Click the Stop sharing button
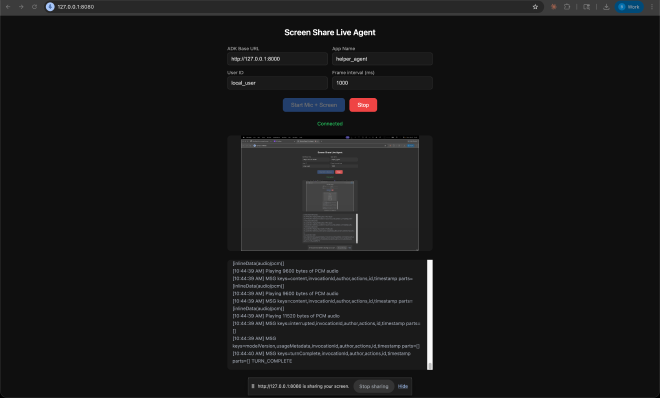This screenshot has width=660, height=398. point(374,386)
